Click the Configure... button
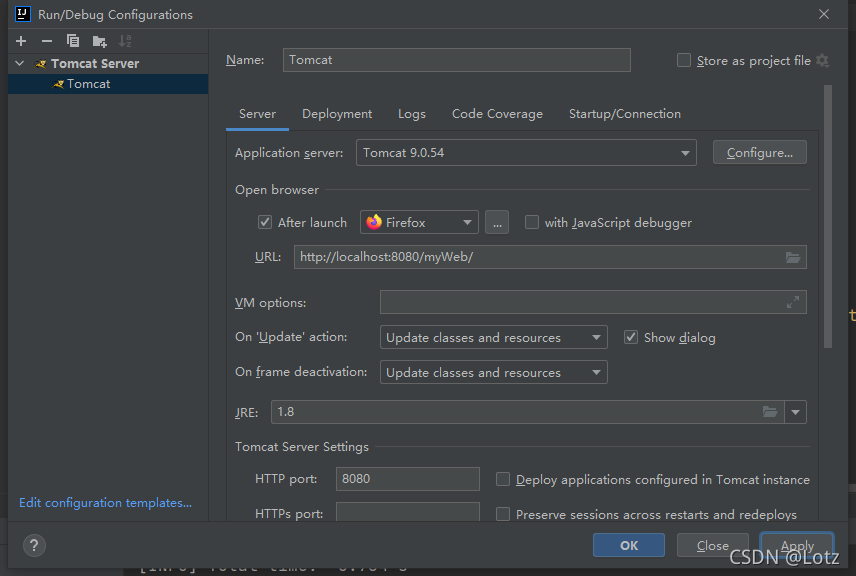This screenshot has height=576, width=856. pyautogui.click(x=759, y=152)
